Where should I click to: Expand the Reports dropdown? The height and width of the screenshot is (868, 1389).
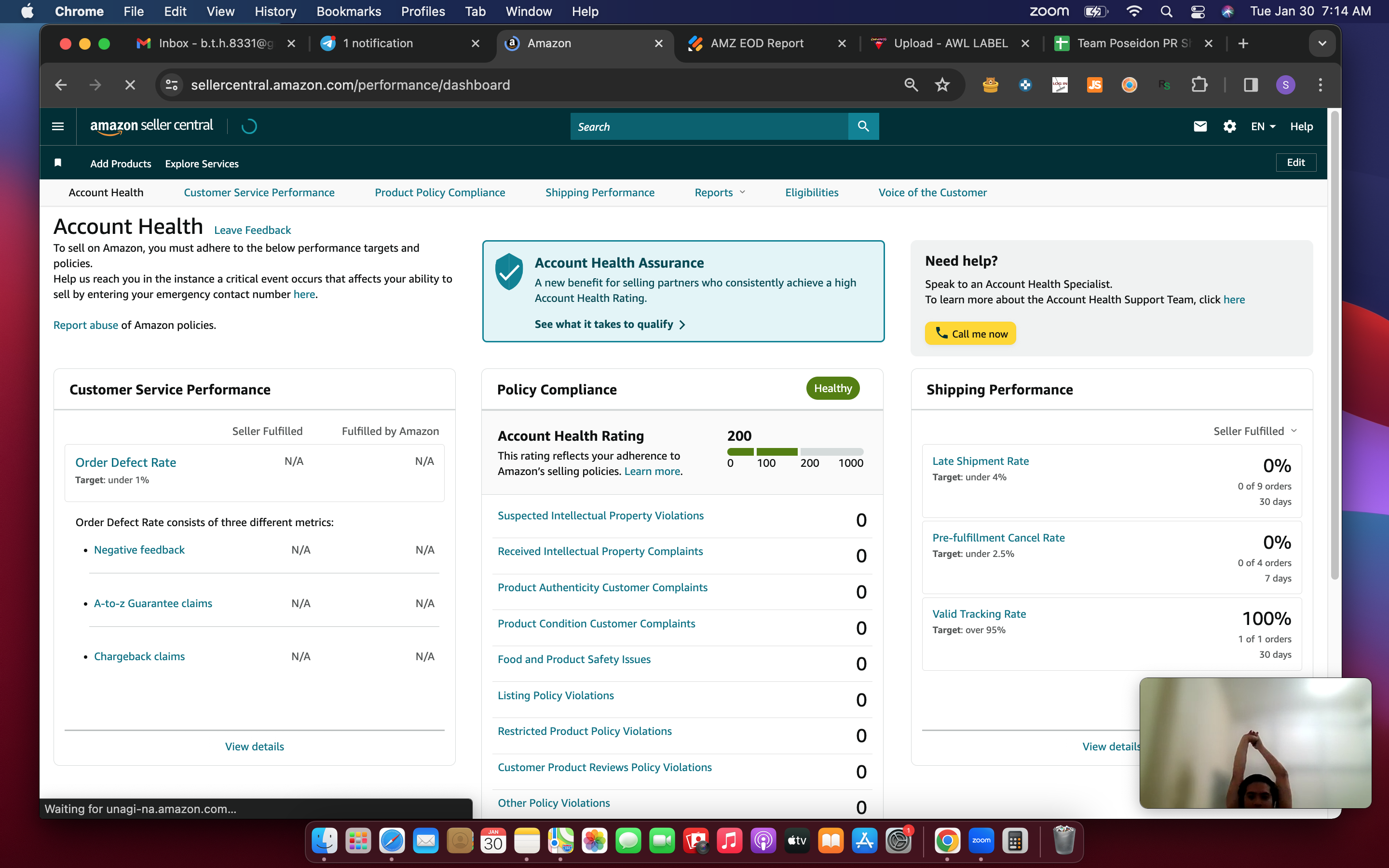point(720,192)
